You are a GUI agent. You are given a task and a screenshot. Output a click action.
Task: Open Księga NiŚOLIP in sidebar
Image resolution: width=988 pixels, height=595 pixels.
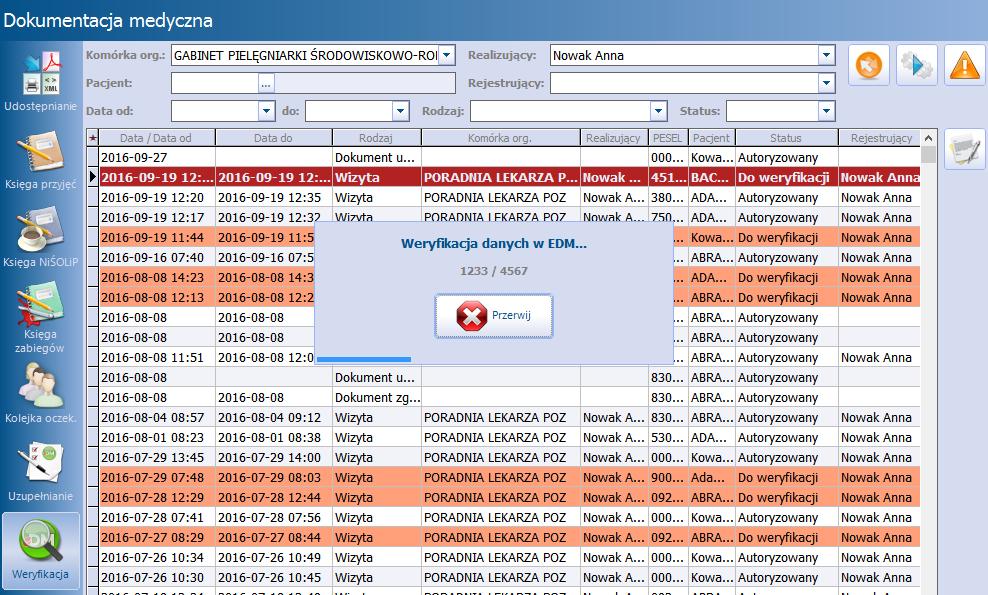coord(41,237)
